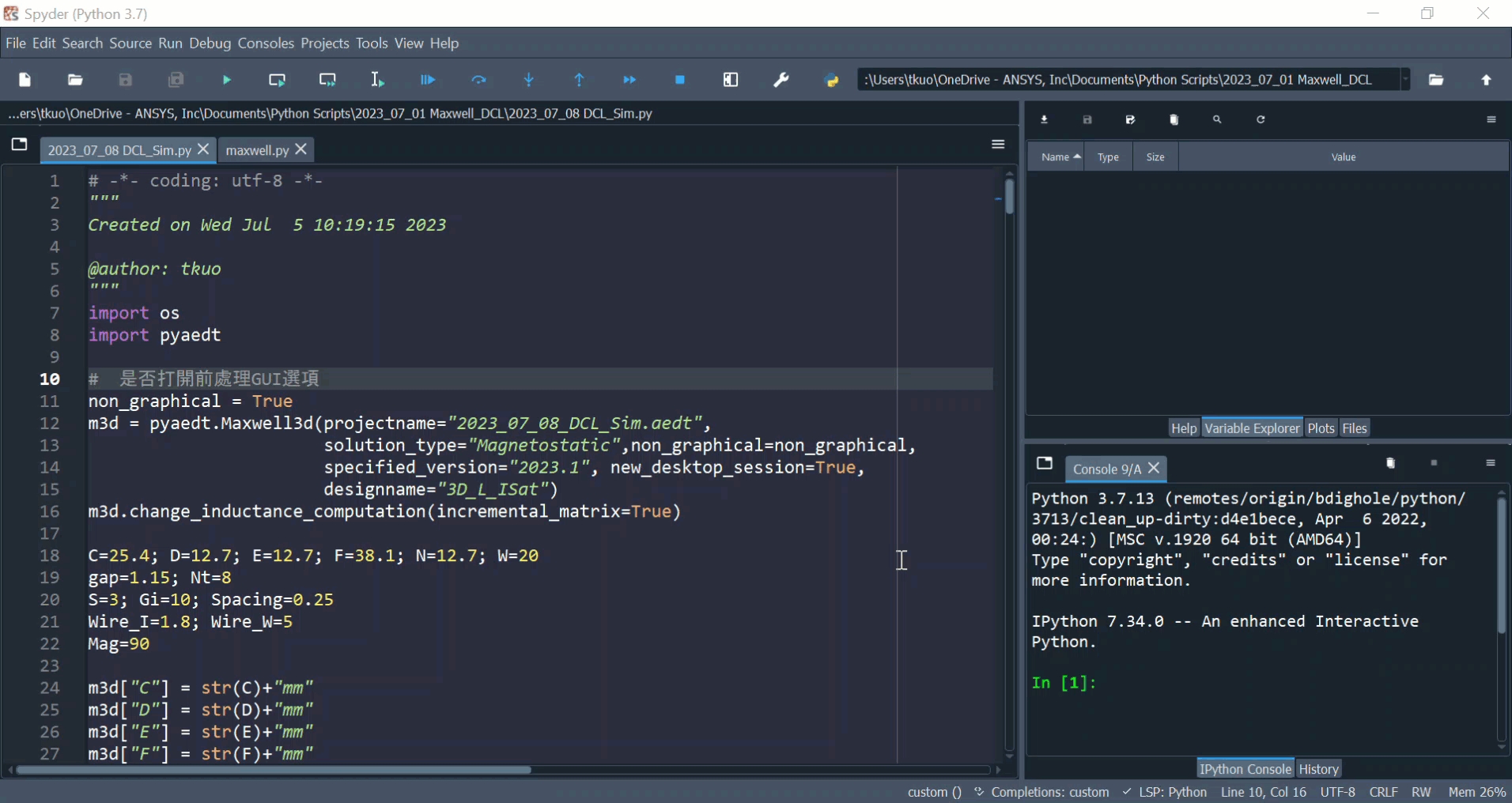Click the Run current cell icon
This screenshot has height=803, width=1512.
[277, 80]
